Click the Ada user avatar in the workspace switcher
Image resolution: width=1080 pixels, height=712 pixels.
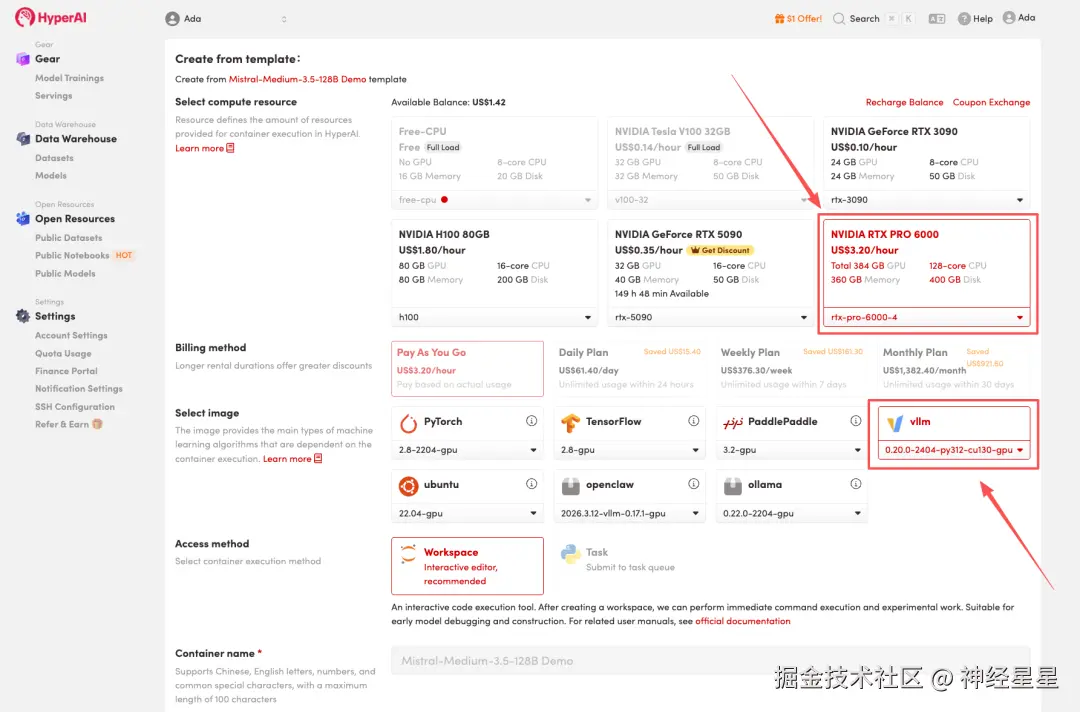pos(172,19)
